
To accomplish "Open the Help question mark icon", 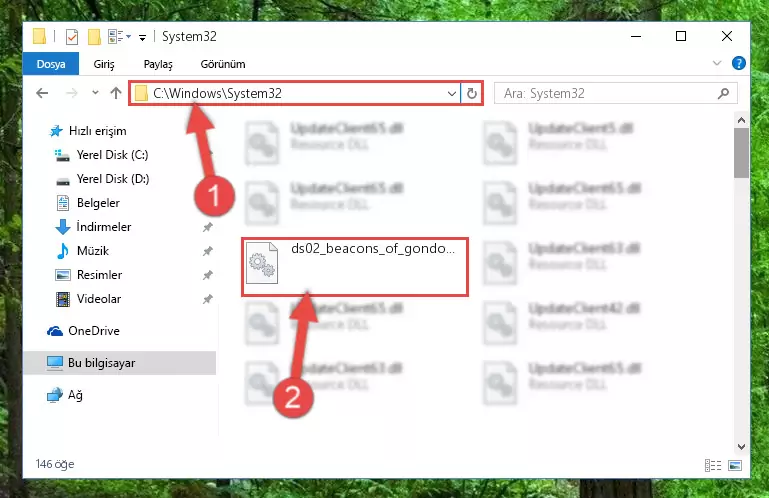I will click(738, 63).
